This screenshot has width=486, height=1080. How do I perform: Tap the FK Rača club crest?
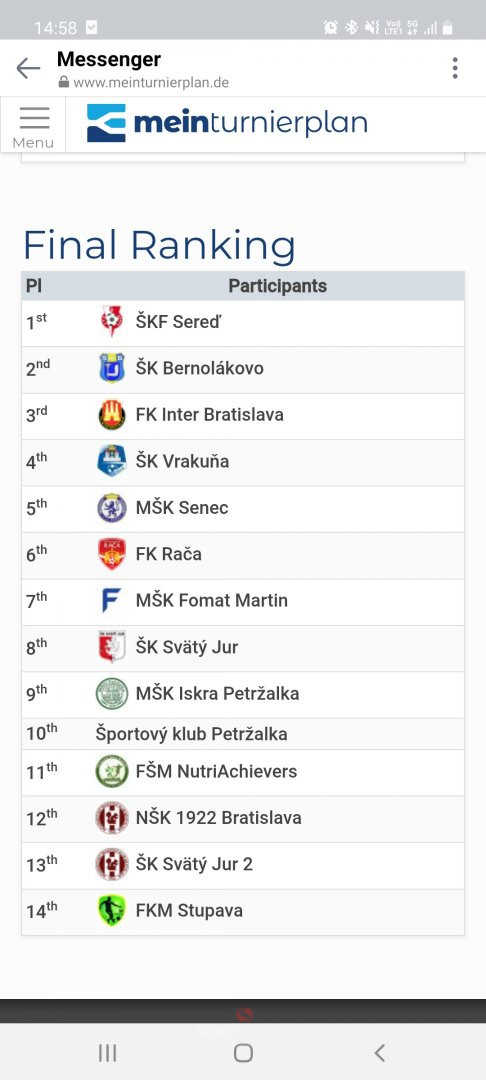point(112,554)
